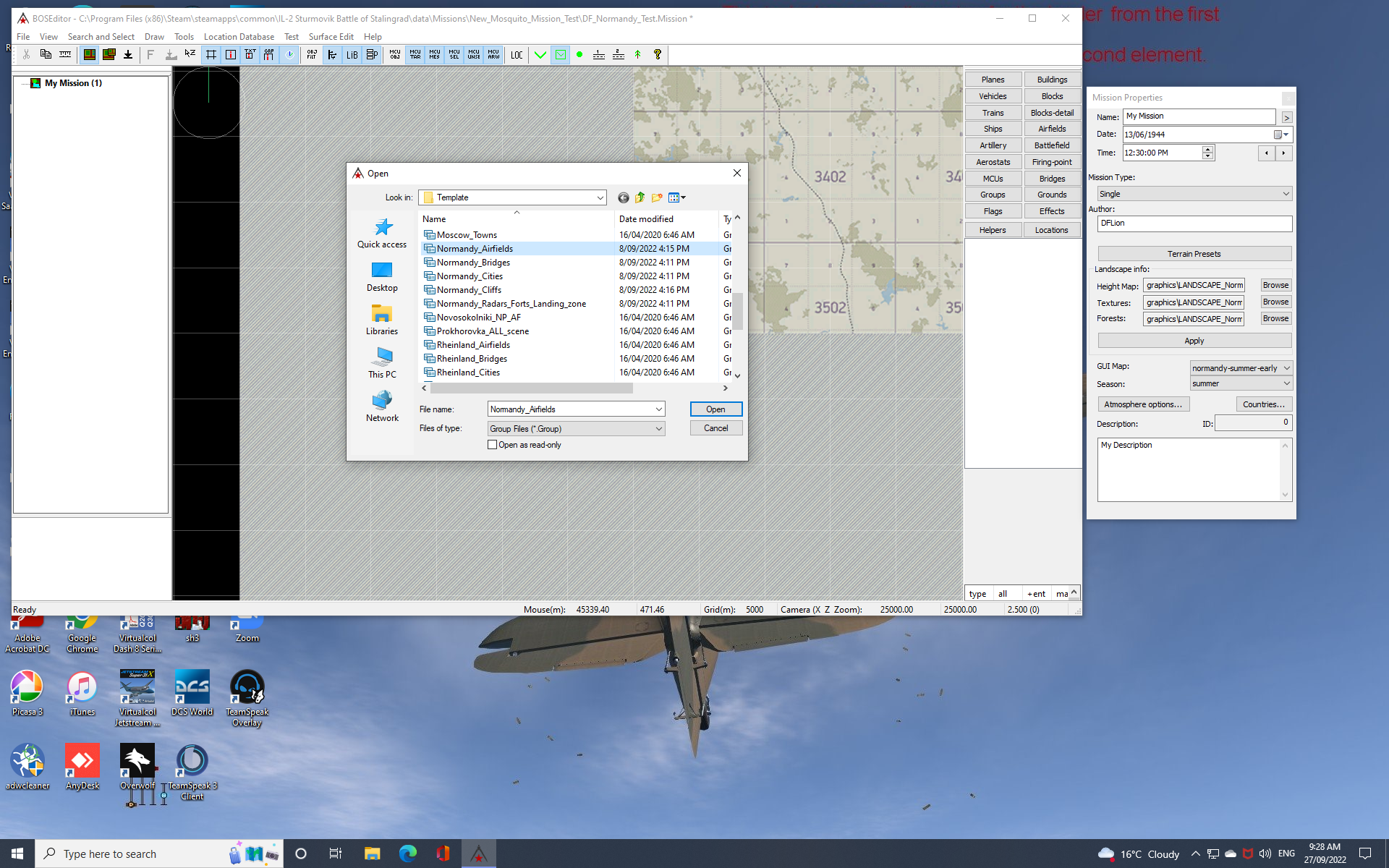Open the Location Database menu
This screenshot has width=1389, height=868.
[x=239, y=37]
